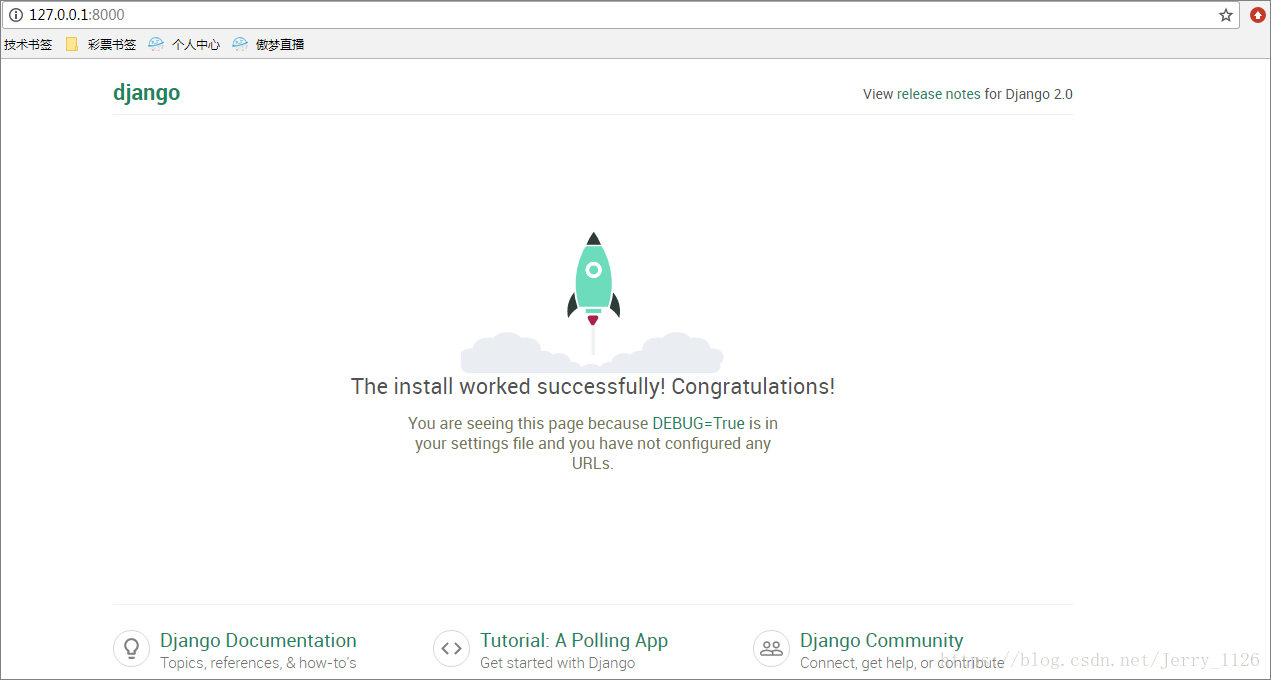
Task: Click the lightbulb icon for Django Documentation
Action: point(131,648)
